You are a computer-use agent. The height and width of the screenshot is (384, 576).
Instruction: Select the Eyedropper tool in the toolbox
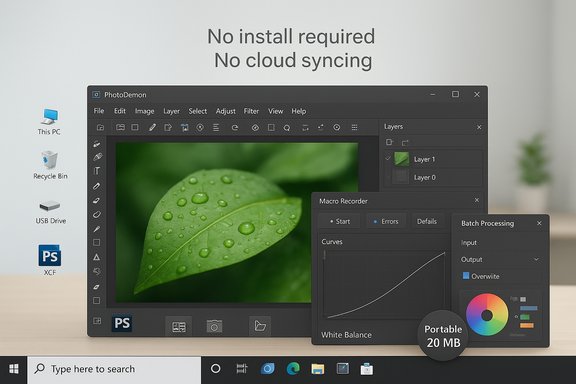pyautogui.click(x=97, y=229)
